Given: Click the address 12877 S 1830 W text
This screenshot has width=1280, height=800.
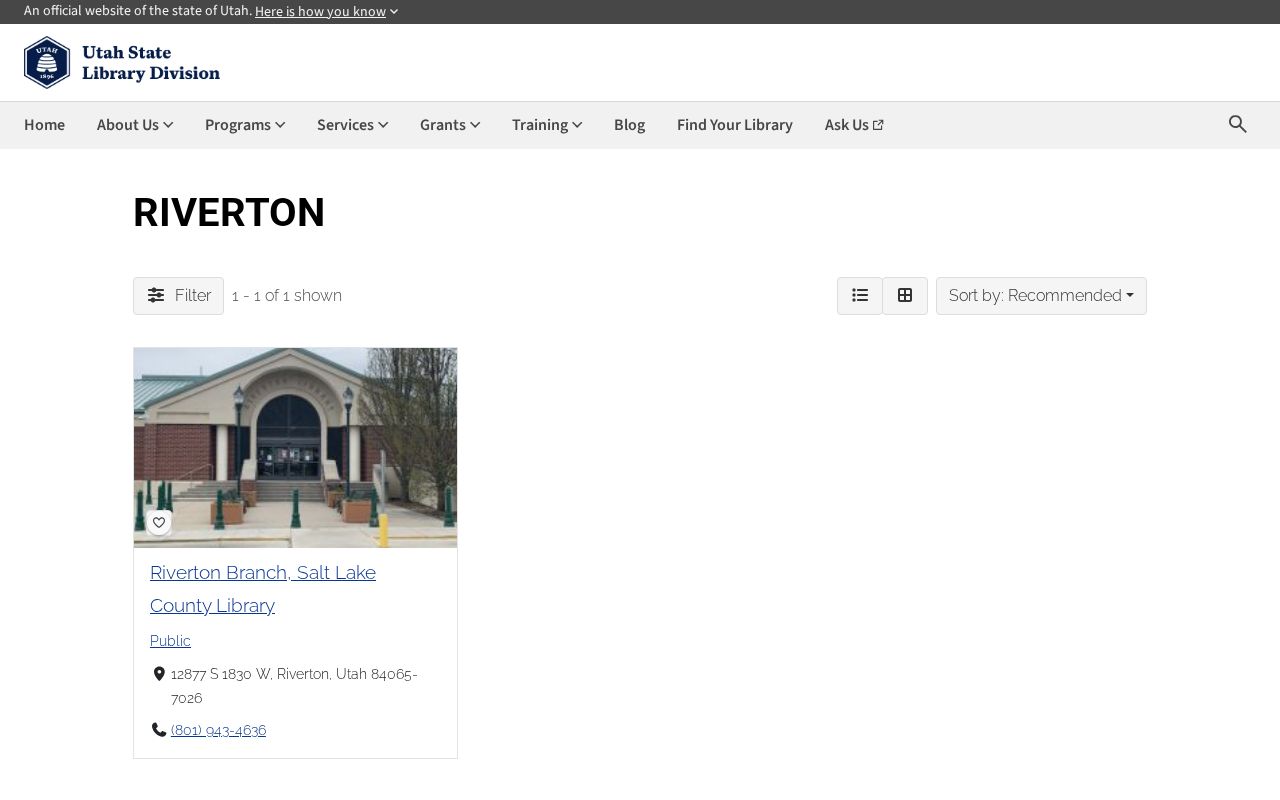Looking at the screenshot, I should pyautogui.click(x=294, y=686).
